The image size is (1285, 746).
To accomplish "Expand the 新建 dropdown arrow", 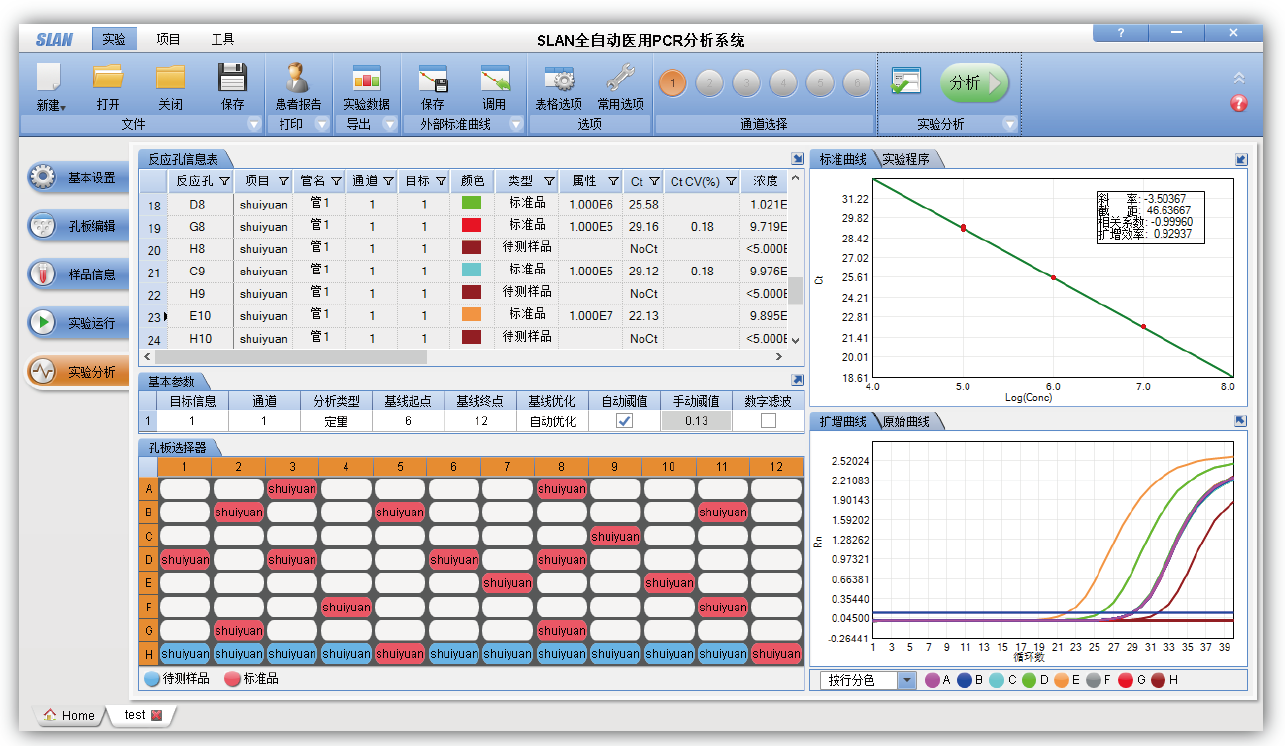I will [63, 107].
